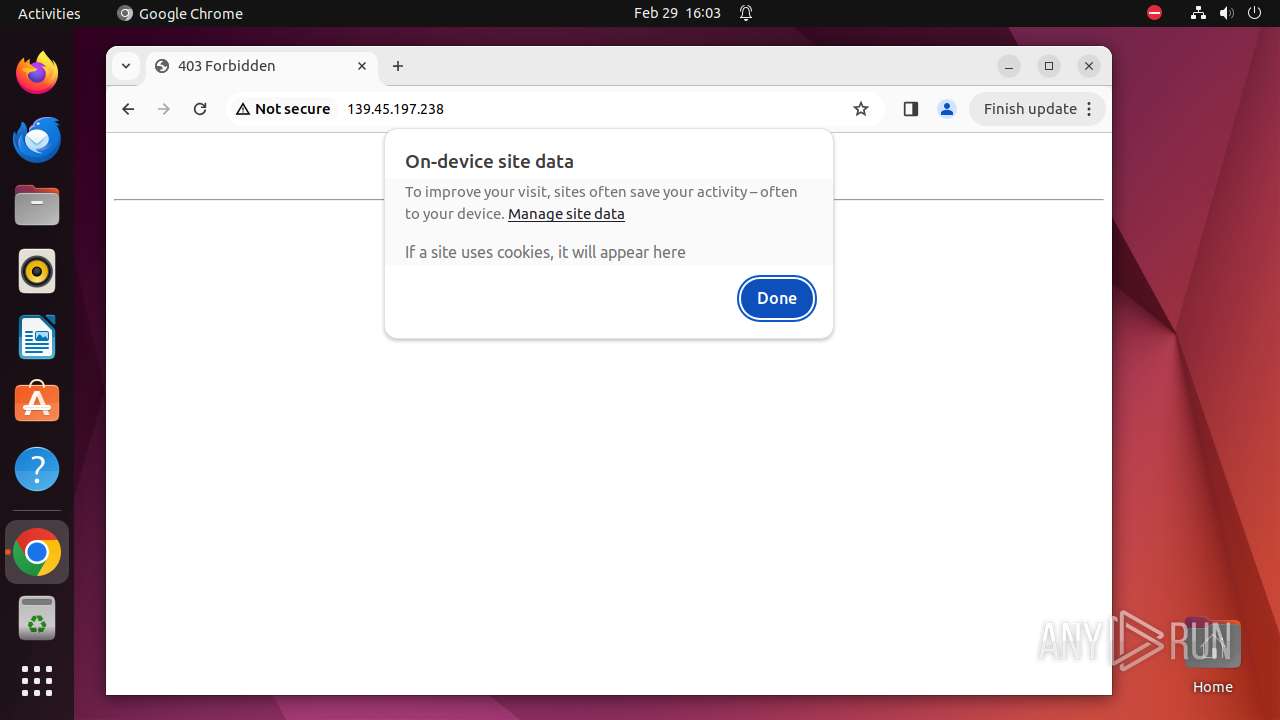Open LibreOffice Writer from dock
Viewport: 1280px width, 720px height.
click(x=37, y=337)
